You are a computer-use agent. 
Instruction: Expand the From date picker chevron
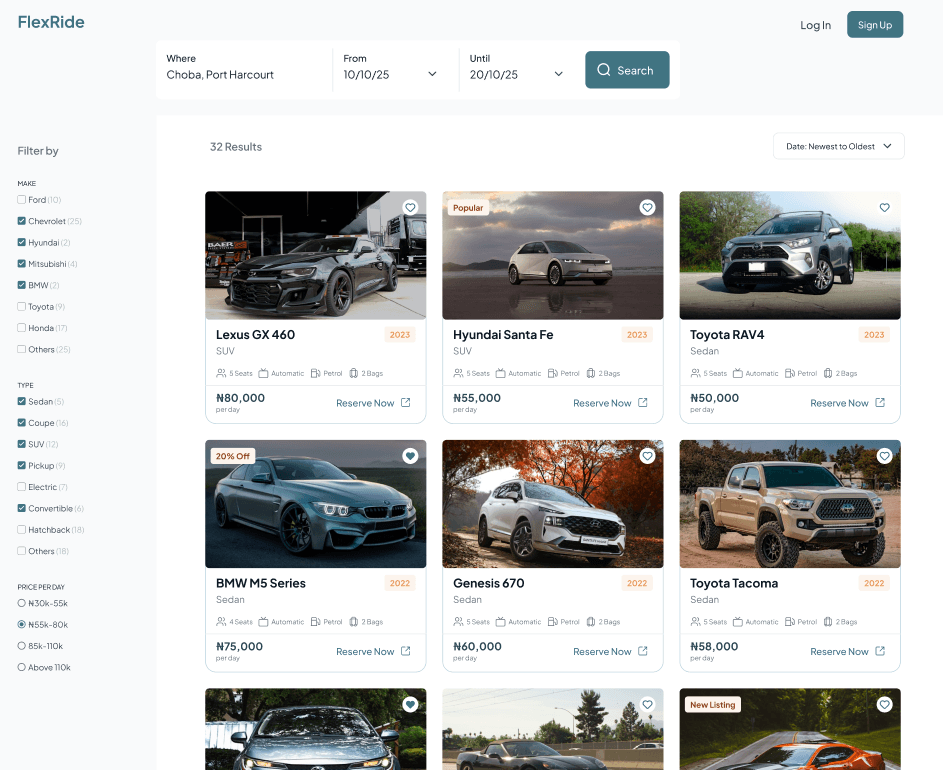click(x=432, y=73)
